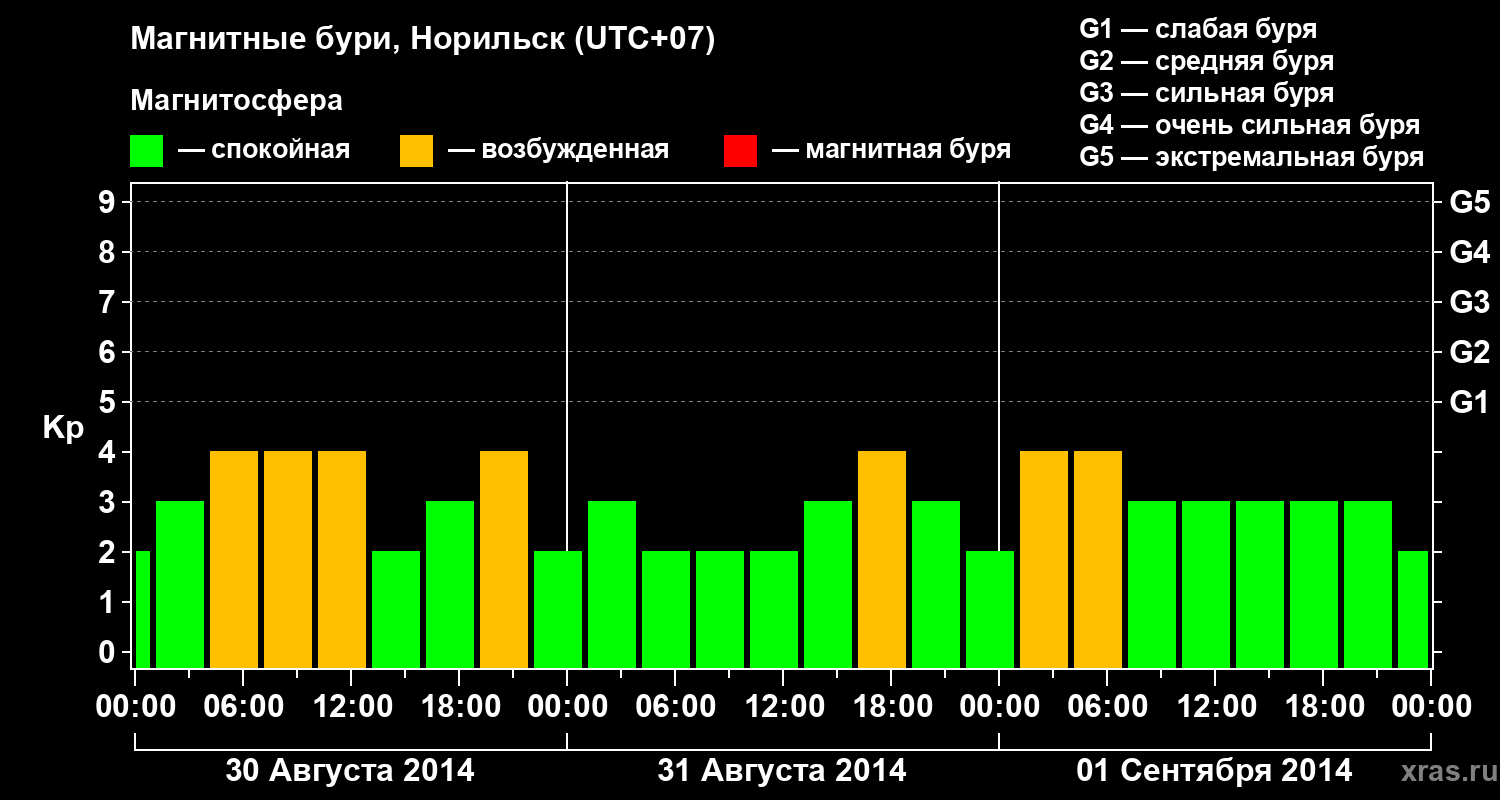Click the green bar spanning midnight into 1 September
This screenshot has width=1500, height=800.
(x=990, y=610)
